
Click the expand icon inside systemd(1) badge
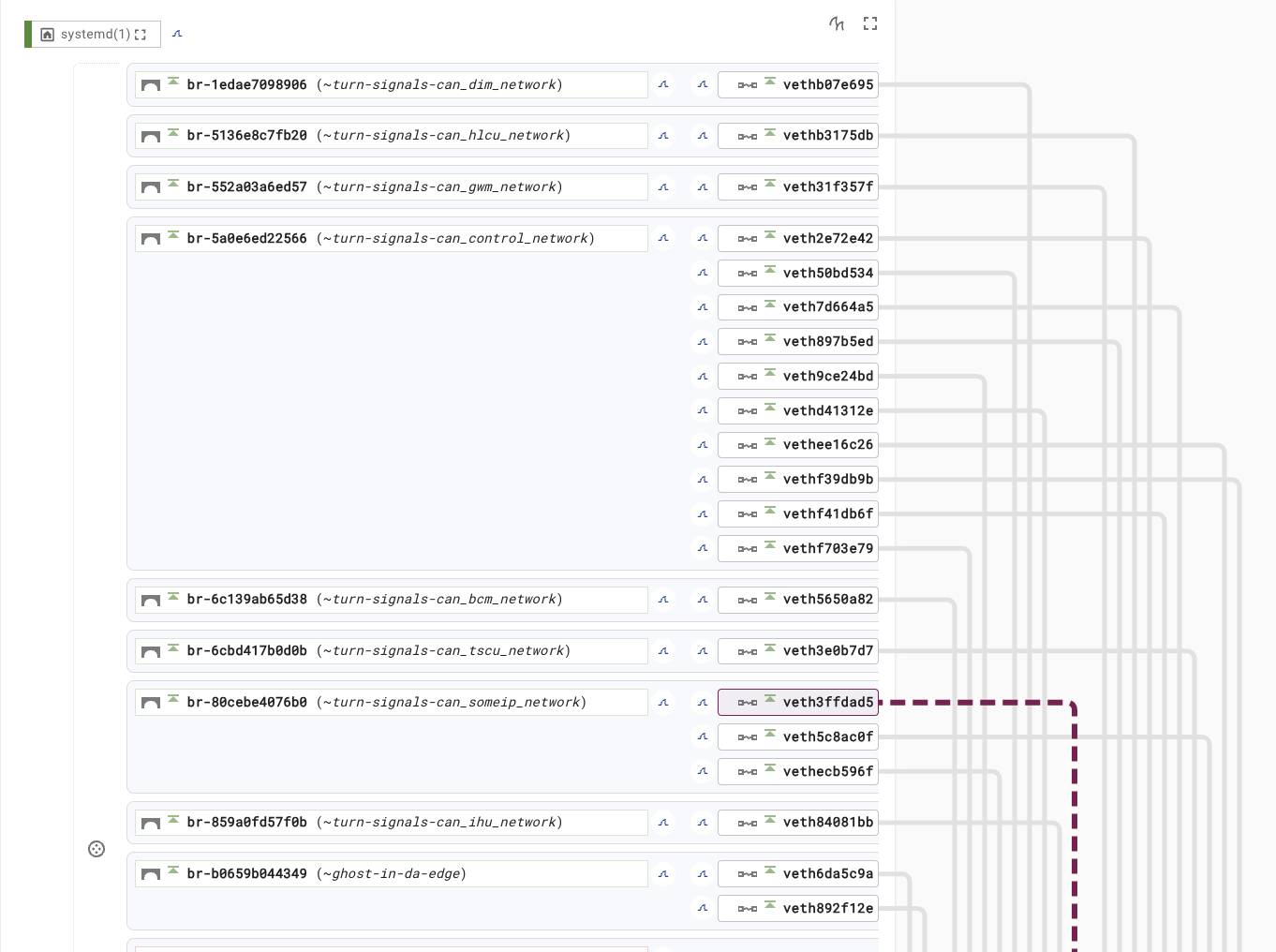(x=141, y=35)
